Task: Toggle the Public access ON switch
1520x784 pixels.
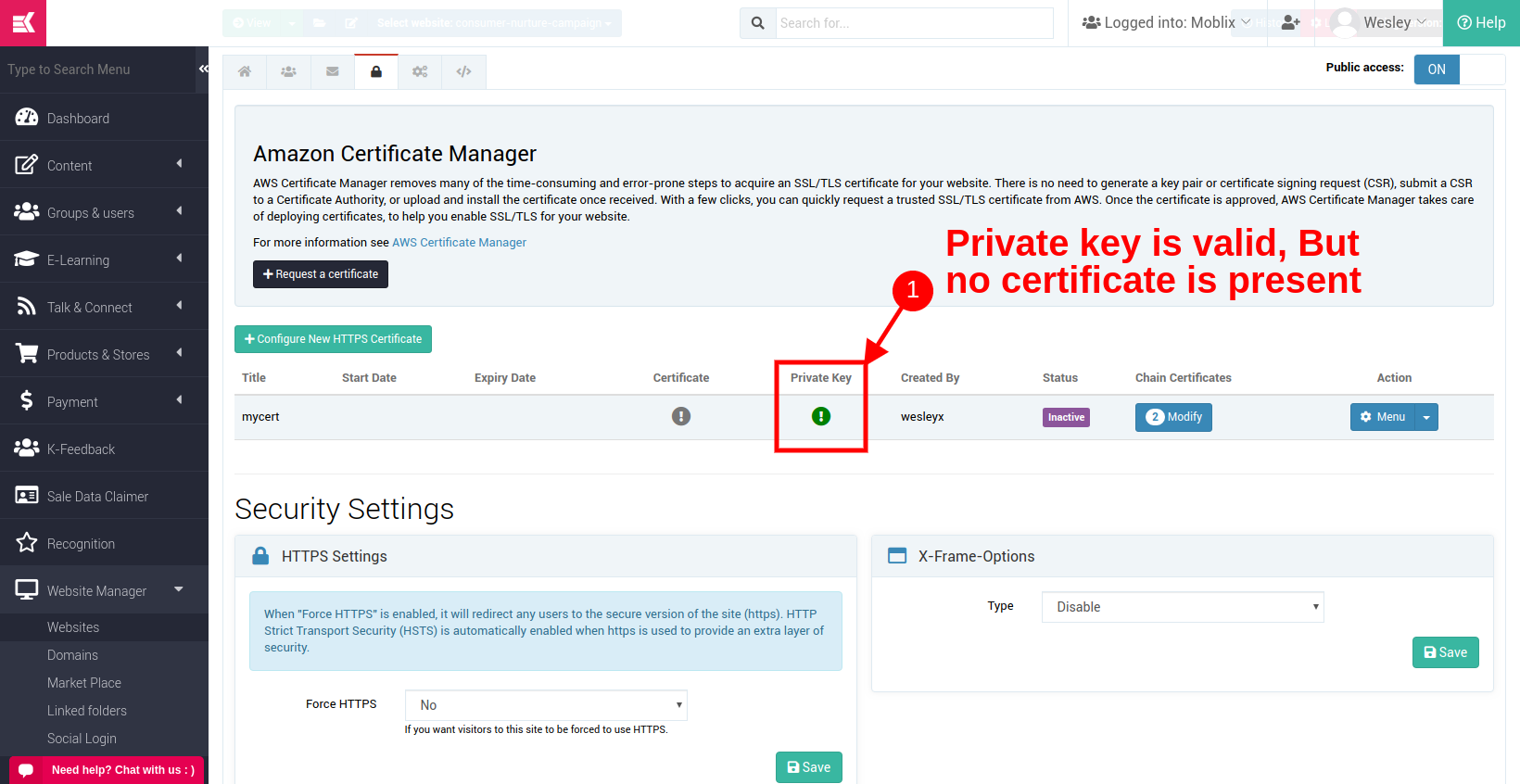Action: click(1459, 70)
